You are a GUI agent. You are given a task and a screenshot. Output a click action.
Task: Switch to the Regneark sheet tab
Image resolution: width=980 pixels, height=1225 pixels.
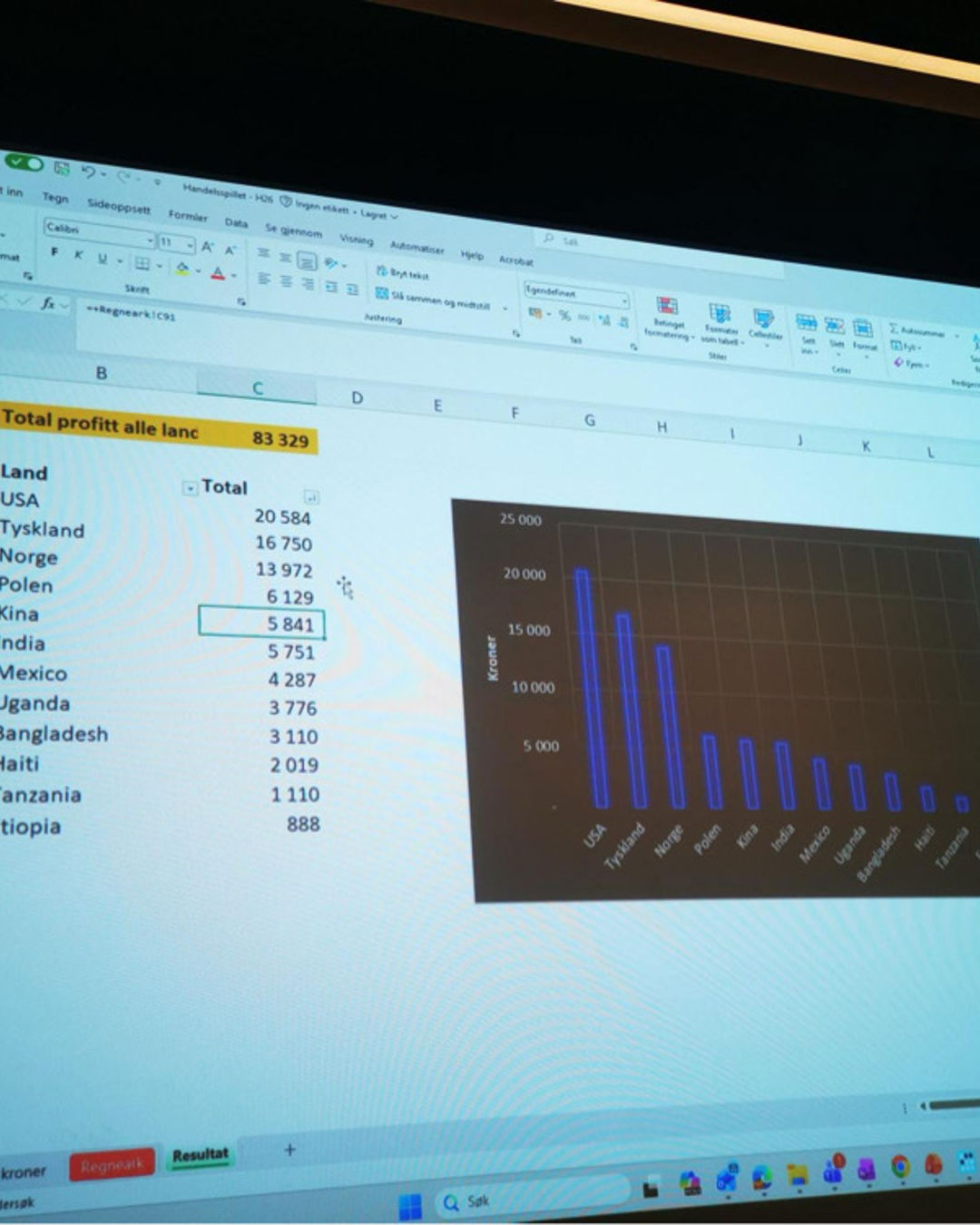click(113, 1165)
